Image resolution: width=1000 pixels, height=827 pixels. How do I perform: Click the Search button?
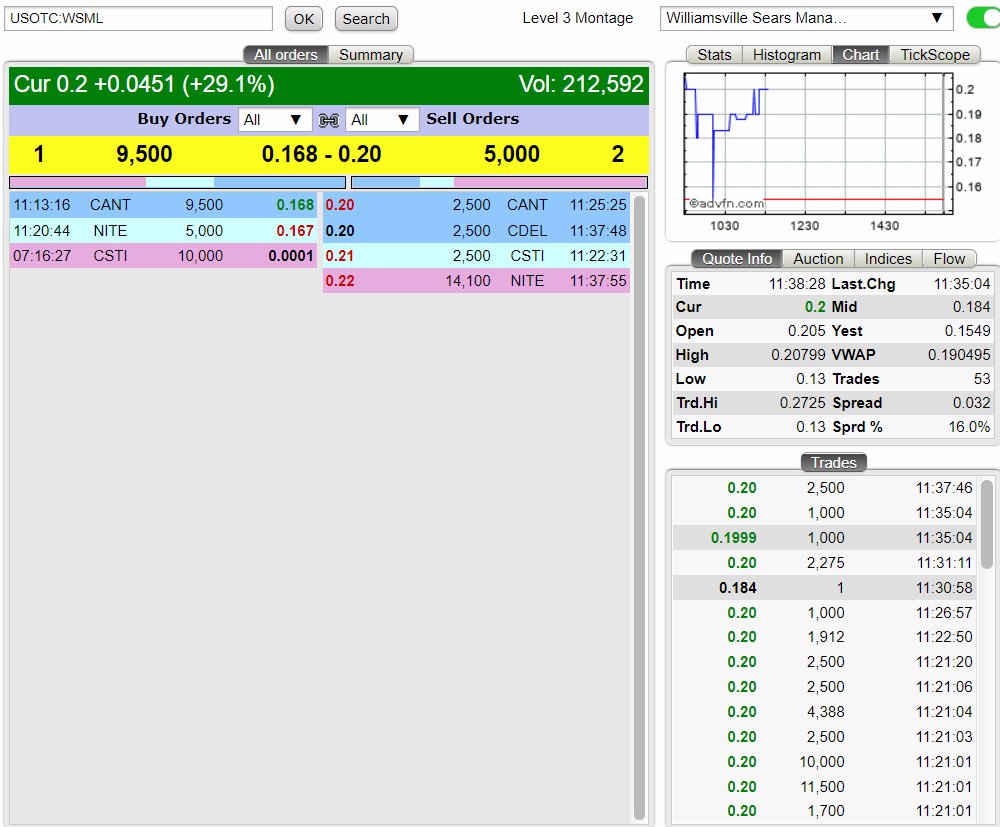click(366, 18)
